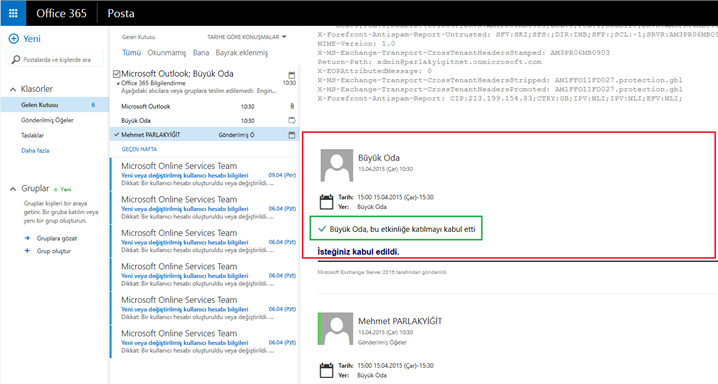Select the Tümü filter tab

131,53
